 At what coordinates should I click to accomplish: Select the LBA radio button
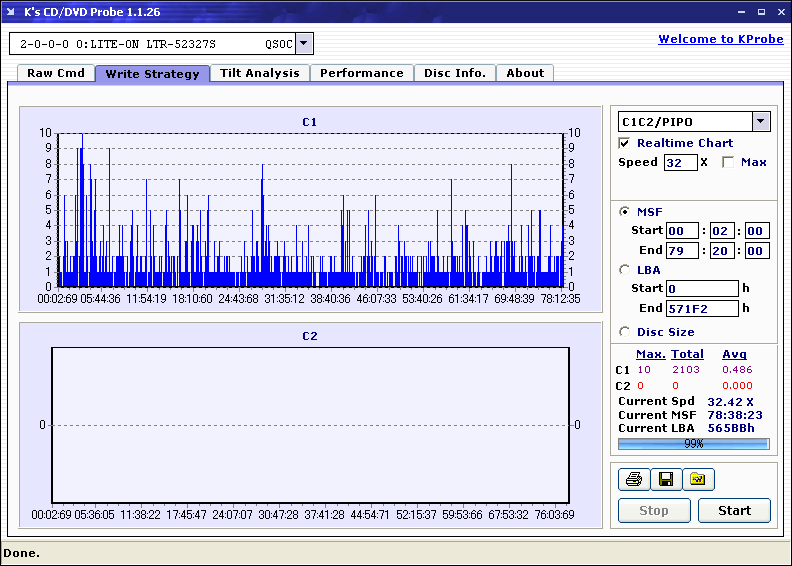pos(625,269)
